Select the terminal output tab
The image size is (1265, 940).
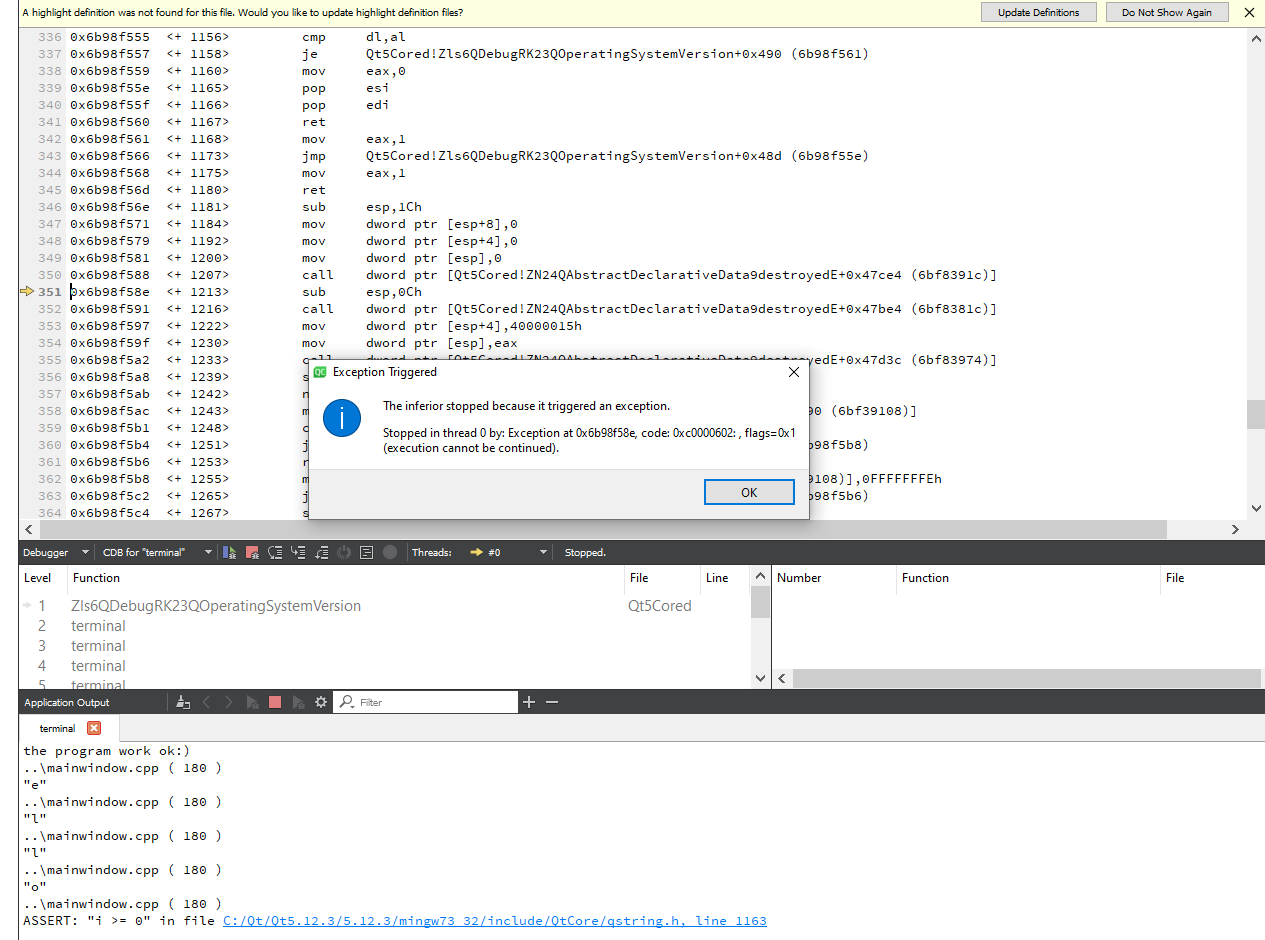57,728
